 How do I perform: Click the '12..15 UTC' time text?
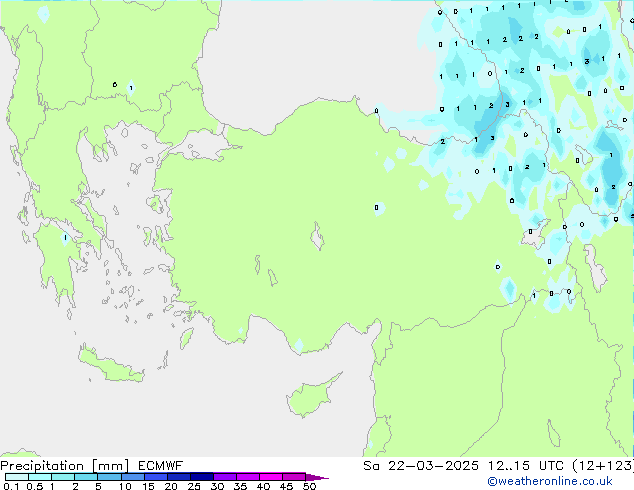pos(526,466)
